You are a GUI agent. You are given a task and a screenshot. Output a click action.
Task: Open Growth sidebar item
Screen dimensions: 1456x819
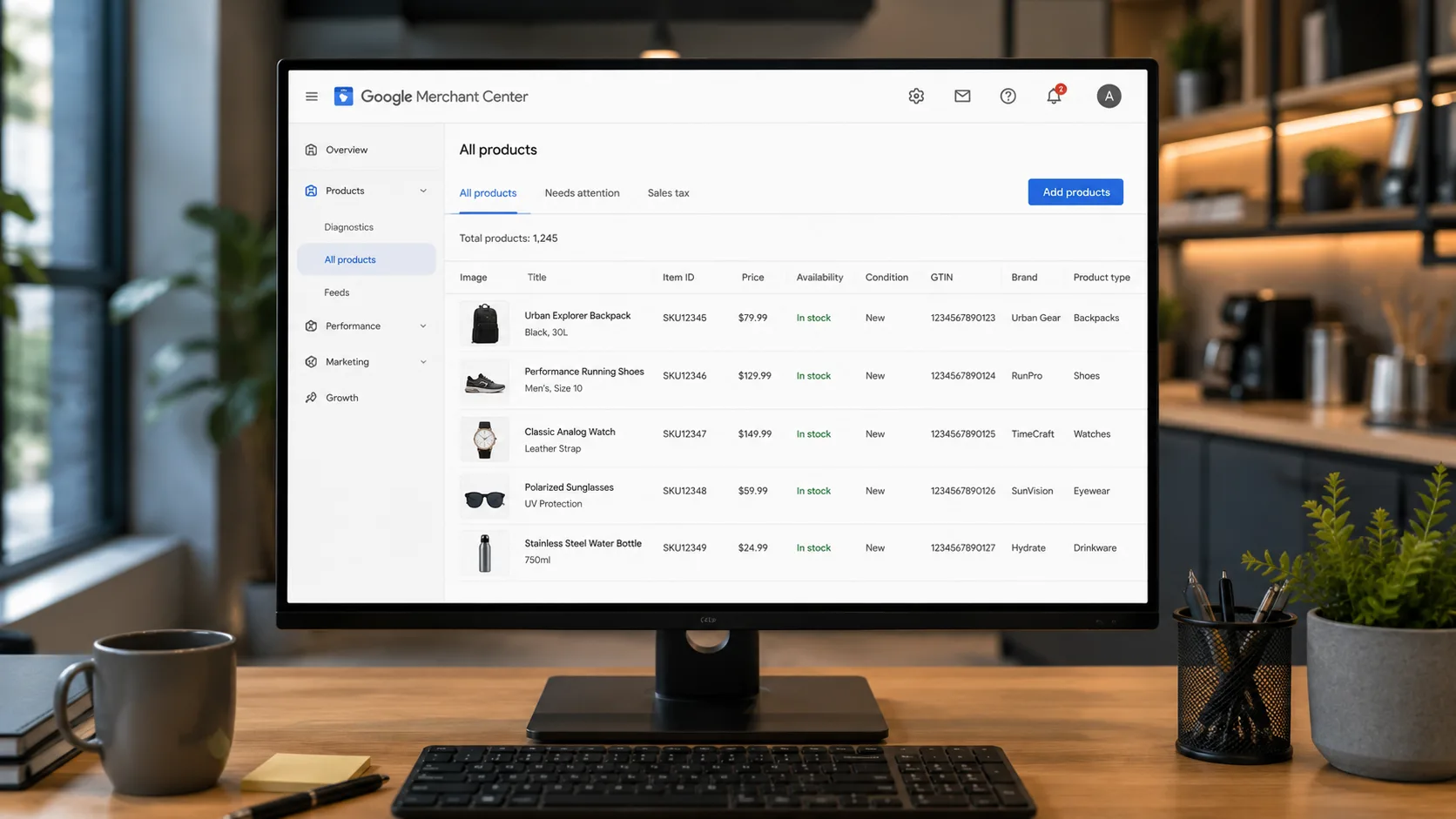[x=341, y=398]
